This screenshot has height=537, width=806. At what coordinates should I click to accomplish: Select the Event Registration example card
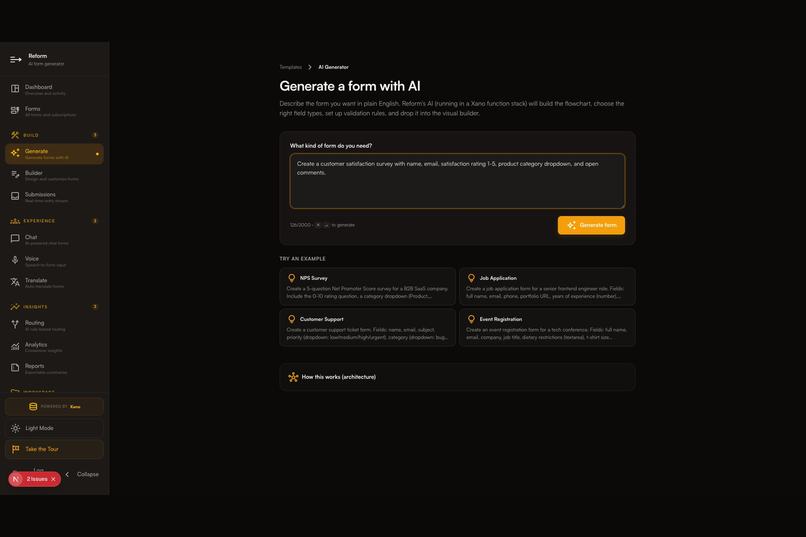(x=547, y=327)
